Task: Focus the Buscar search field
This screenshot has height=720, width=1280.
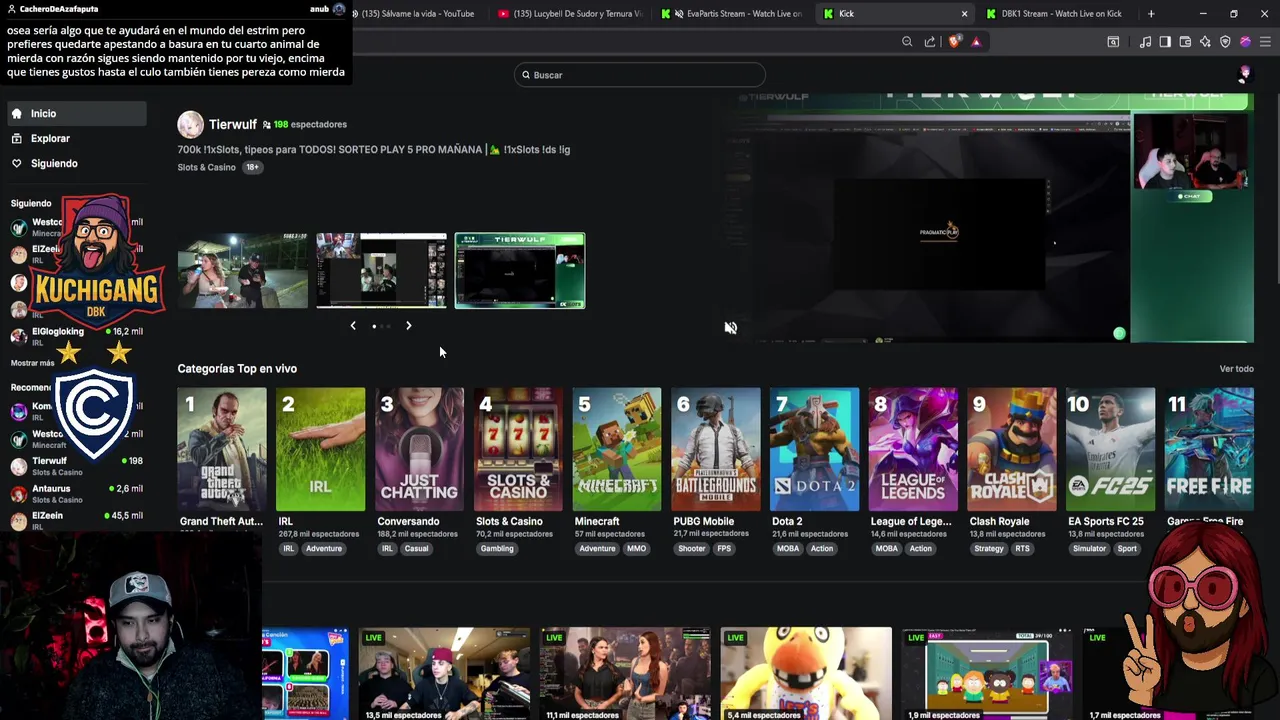Action: pyautogui.click(x=640, y=75)
